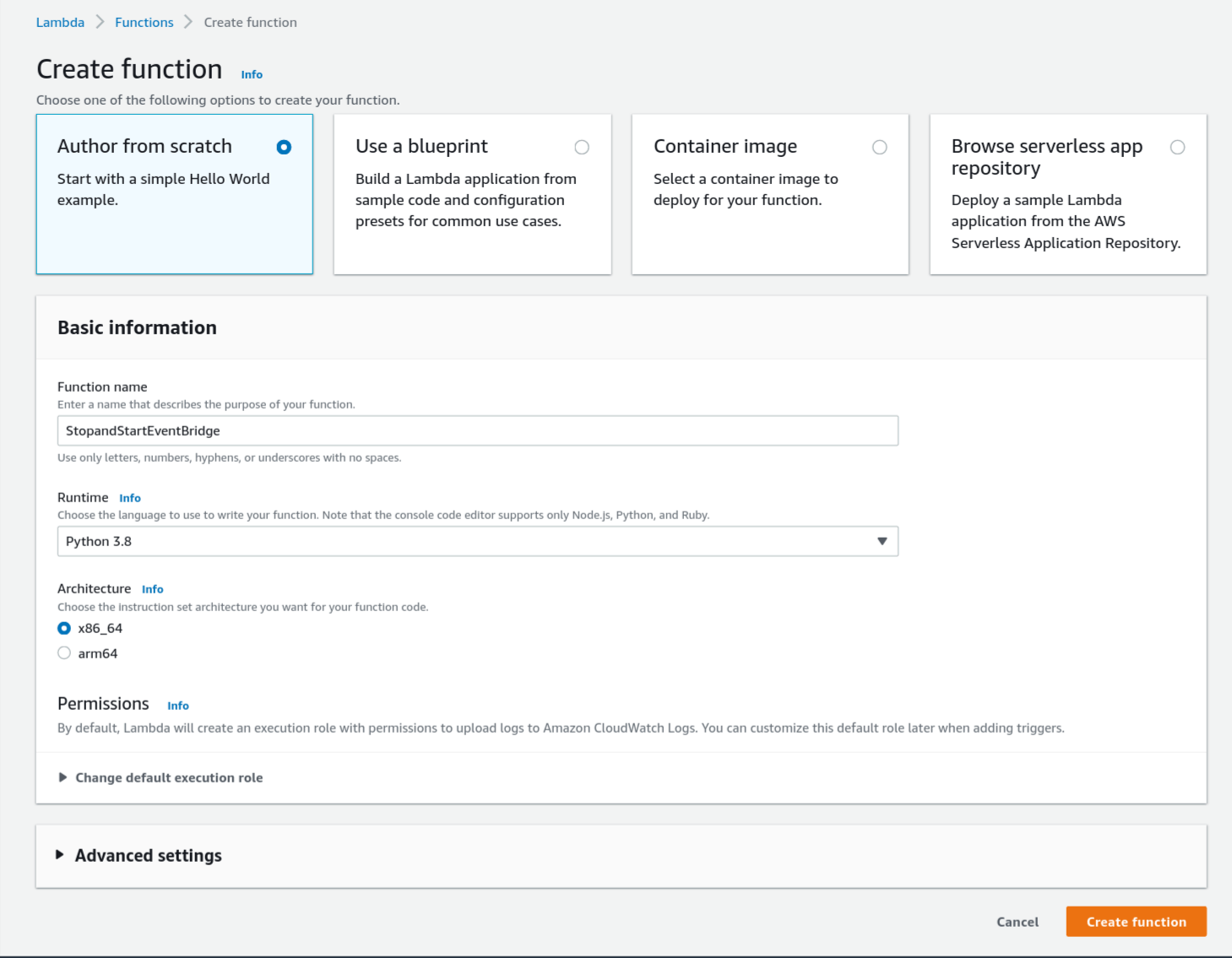Open the Permissions Info link
This screenshot has height=958, width=1232.
pos(178,706)
